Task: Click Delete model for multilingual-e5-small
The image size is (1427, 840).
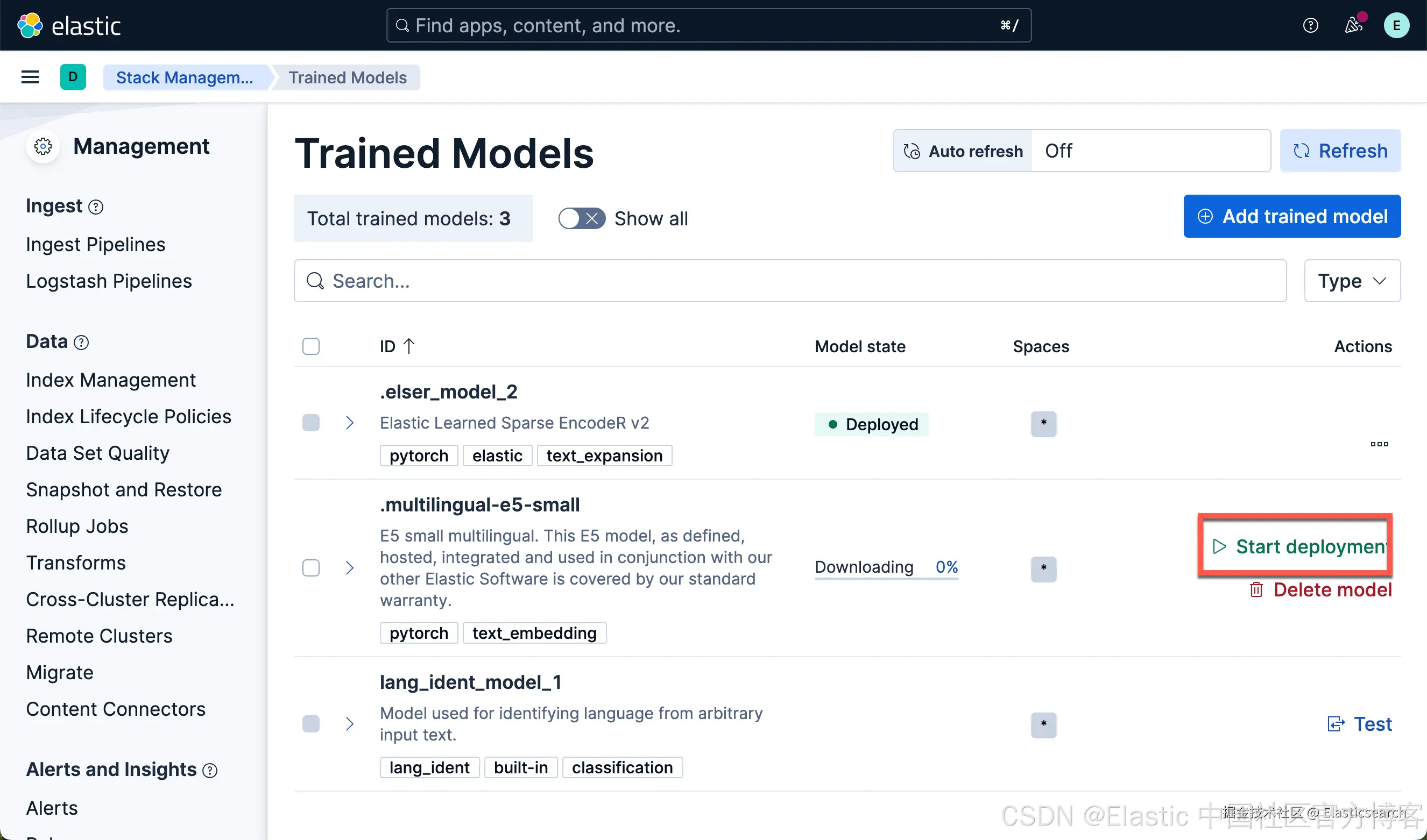Action: tap(1320, 590)
